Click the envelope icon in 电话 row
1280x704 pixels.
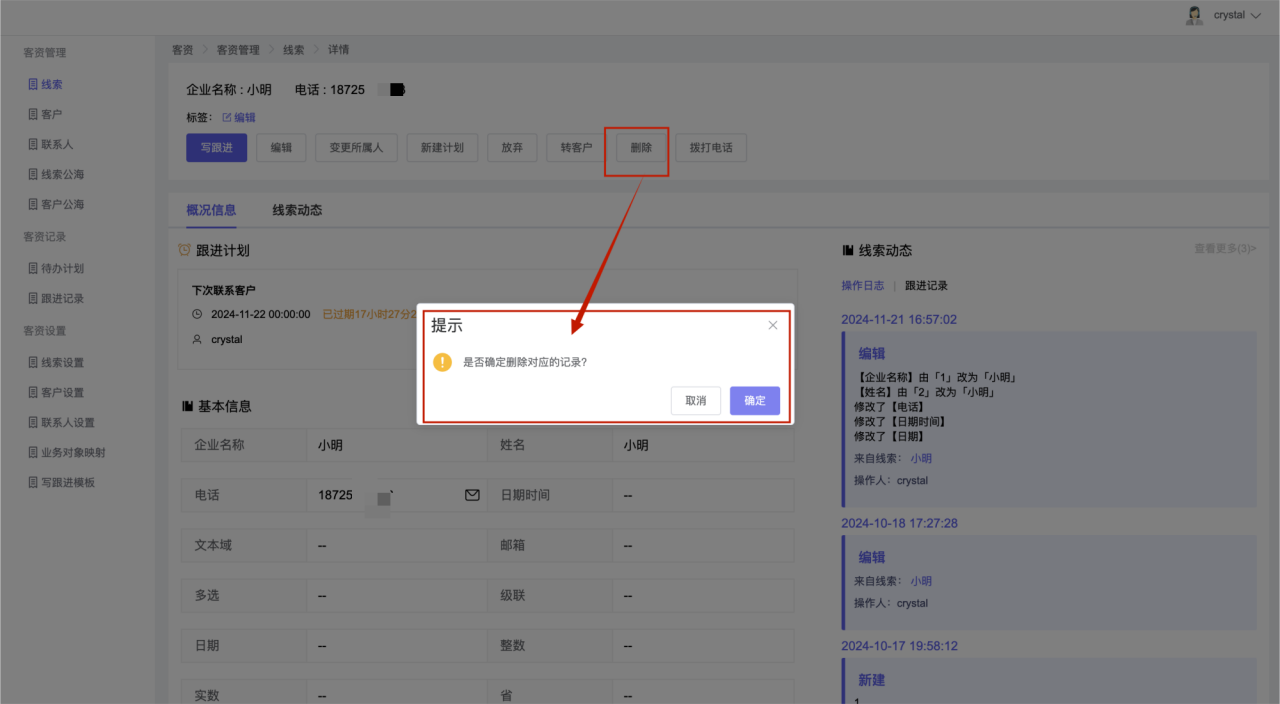point(472,495)
